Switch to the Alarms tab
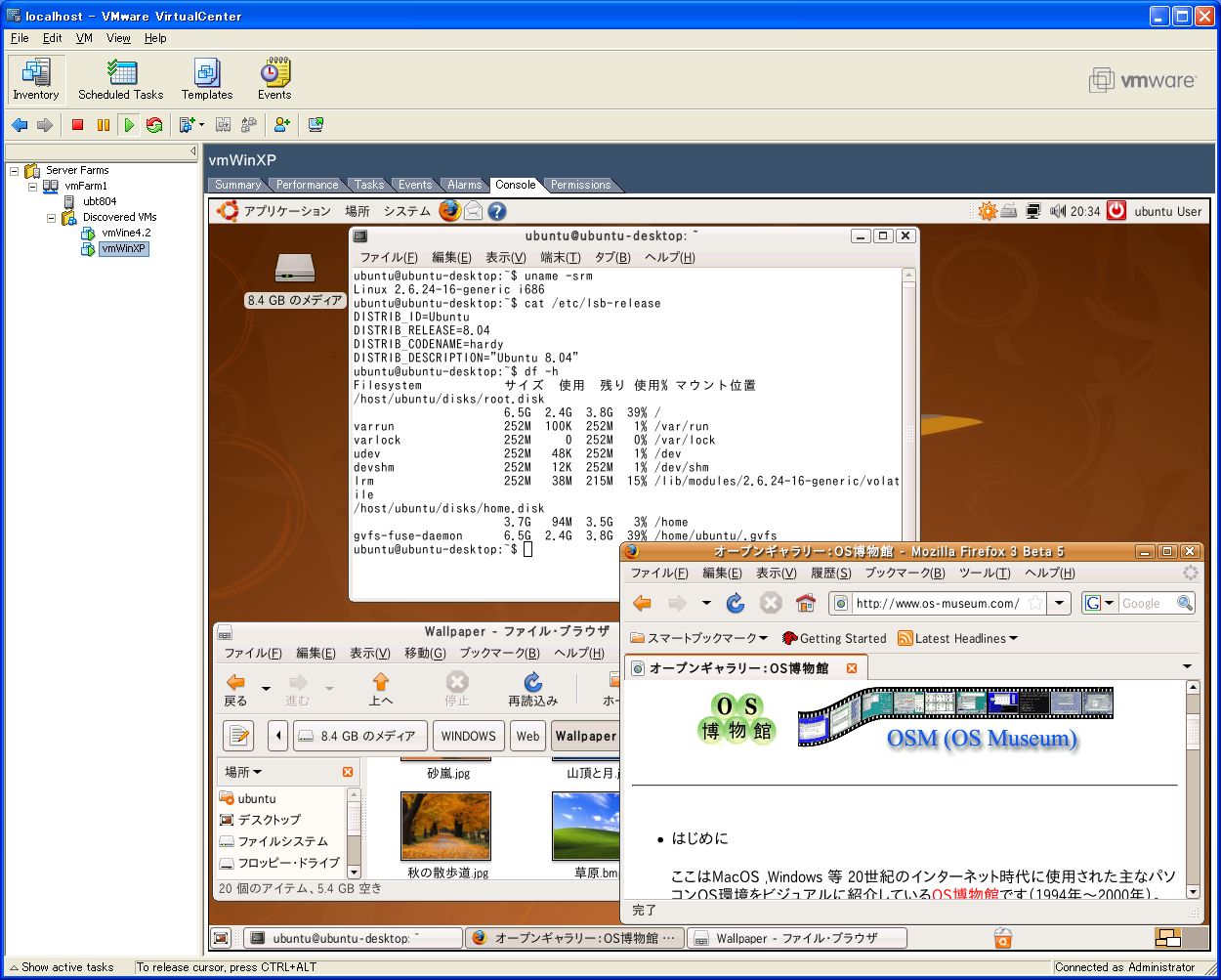Image resolution: width=1221 pixels, height=980 pixels. point(464,185)
